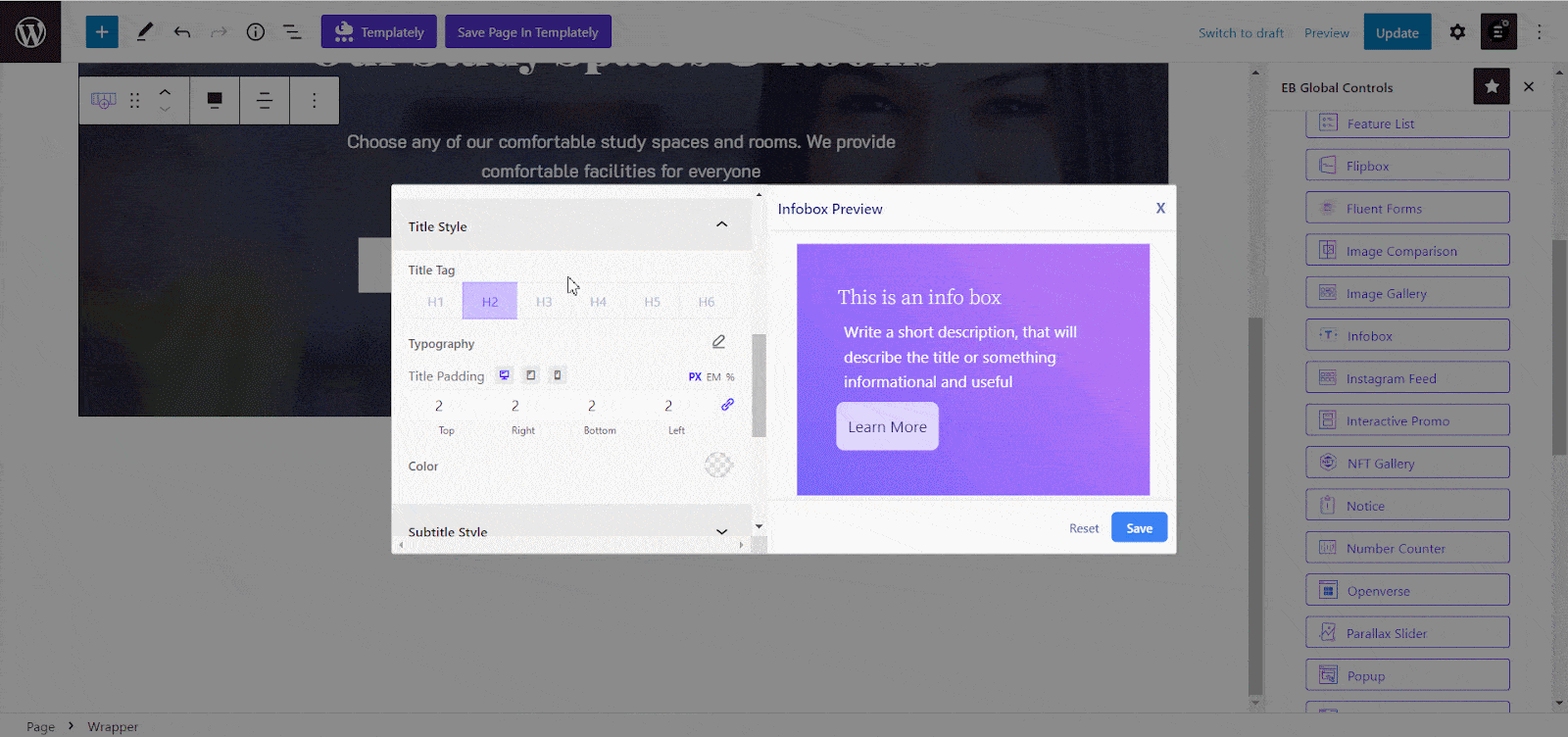1568x737 pixels.
Task: Click the star icon in EB Global Controls
Action: (x=1492, y=86)
